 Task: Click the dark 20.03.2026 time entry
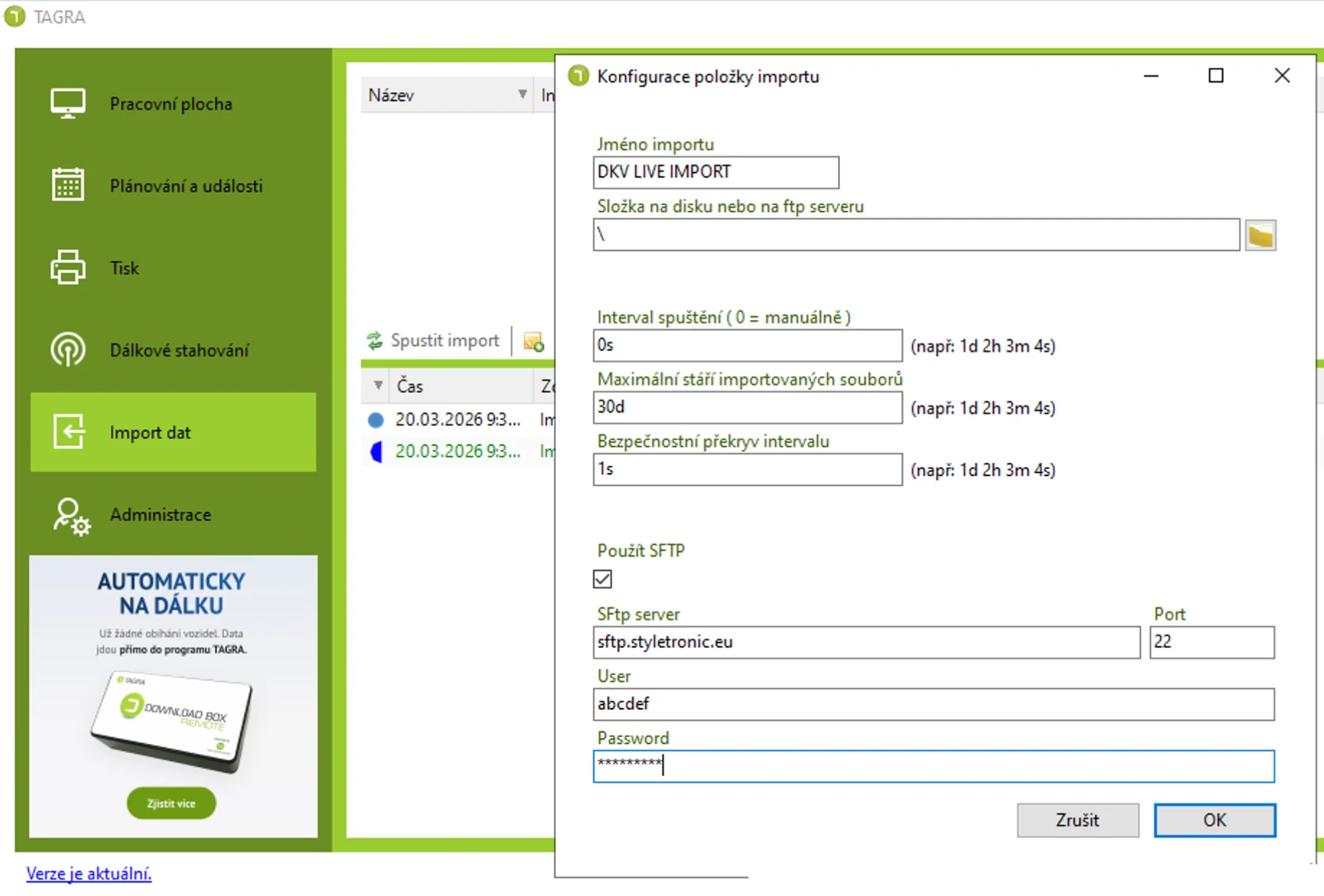tap(458, 420)
